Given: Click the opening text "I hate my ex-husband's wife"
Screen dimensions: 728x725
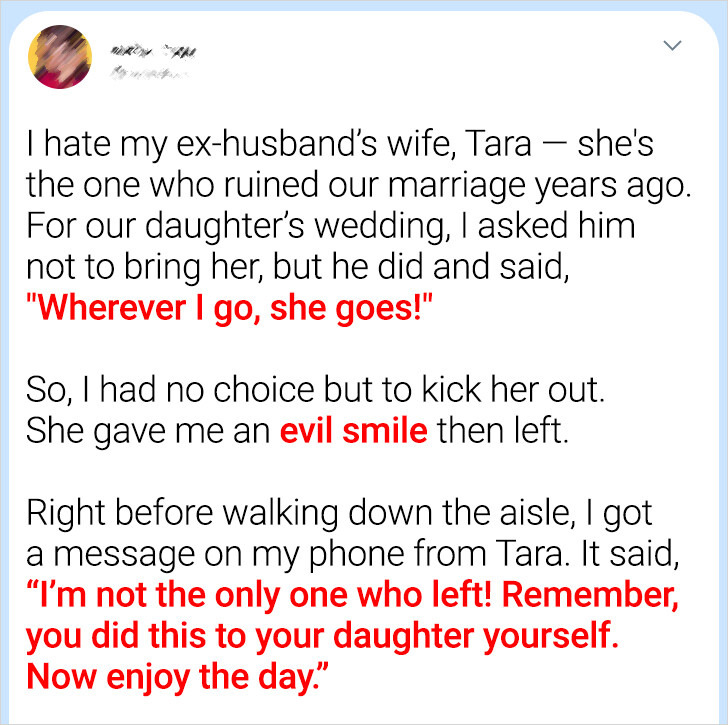Looking at the screenshot, I should click(238, 144).
